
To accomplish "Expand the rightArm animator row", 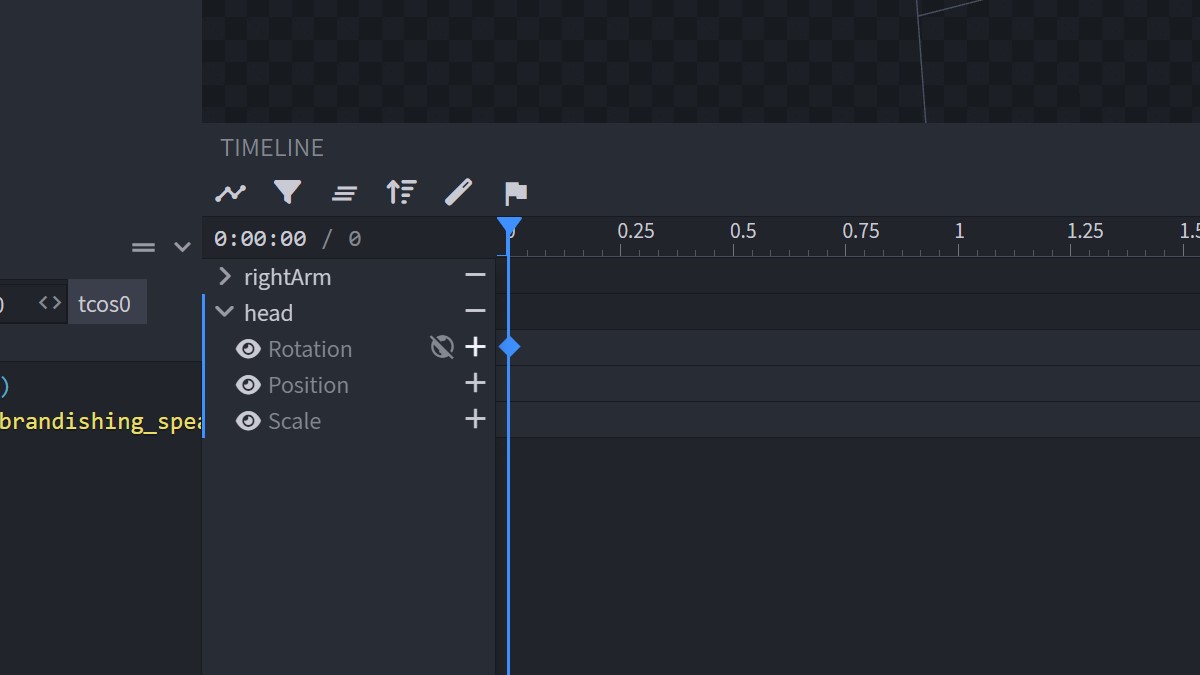I will click(x=225, y=276).
